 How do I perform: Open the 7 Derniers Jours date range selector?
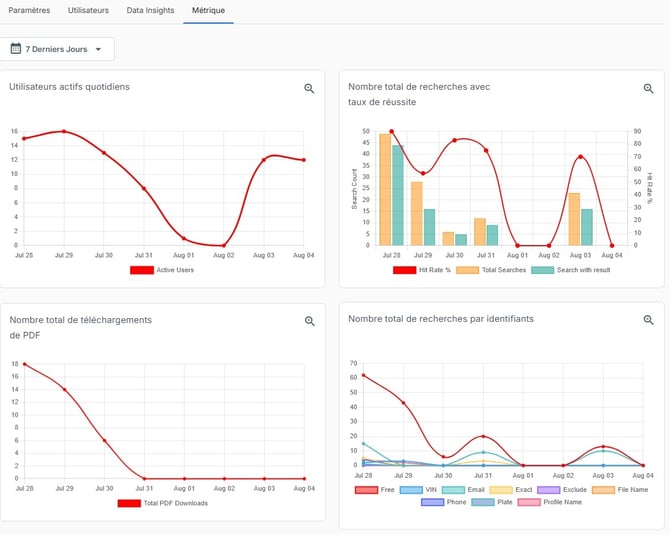click(57, 49)
